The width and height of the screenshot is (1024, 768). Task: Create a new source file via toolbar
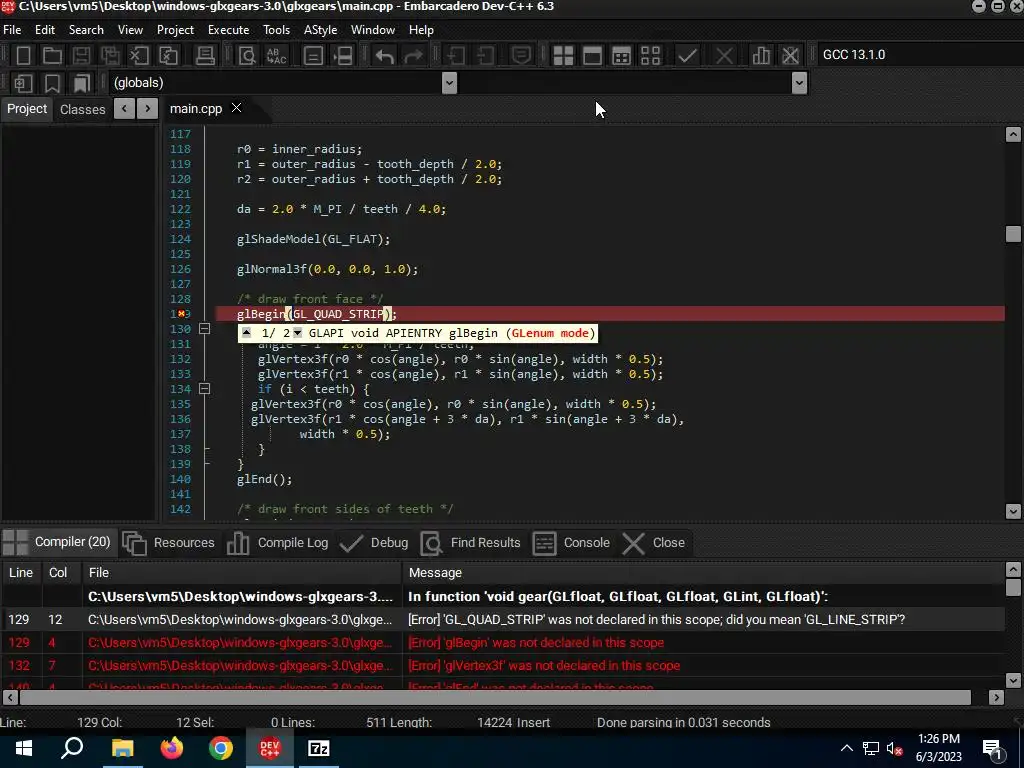point(24,56)
